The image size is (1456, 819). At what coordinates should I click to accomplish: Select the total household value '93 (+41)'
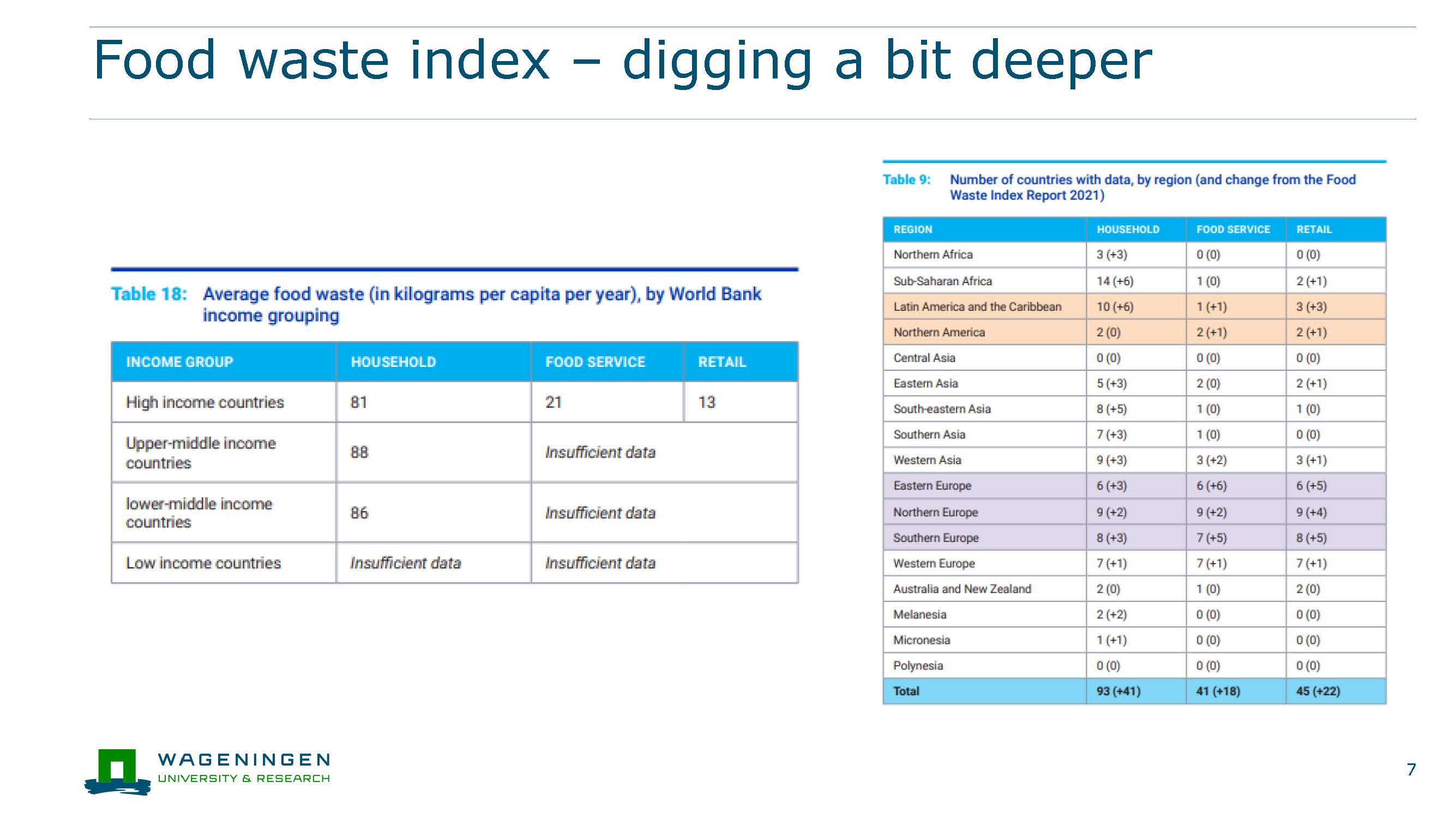click(x=1118, y=691)
